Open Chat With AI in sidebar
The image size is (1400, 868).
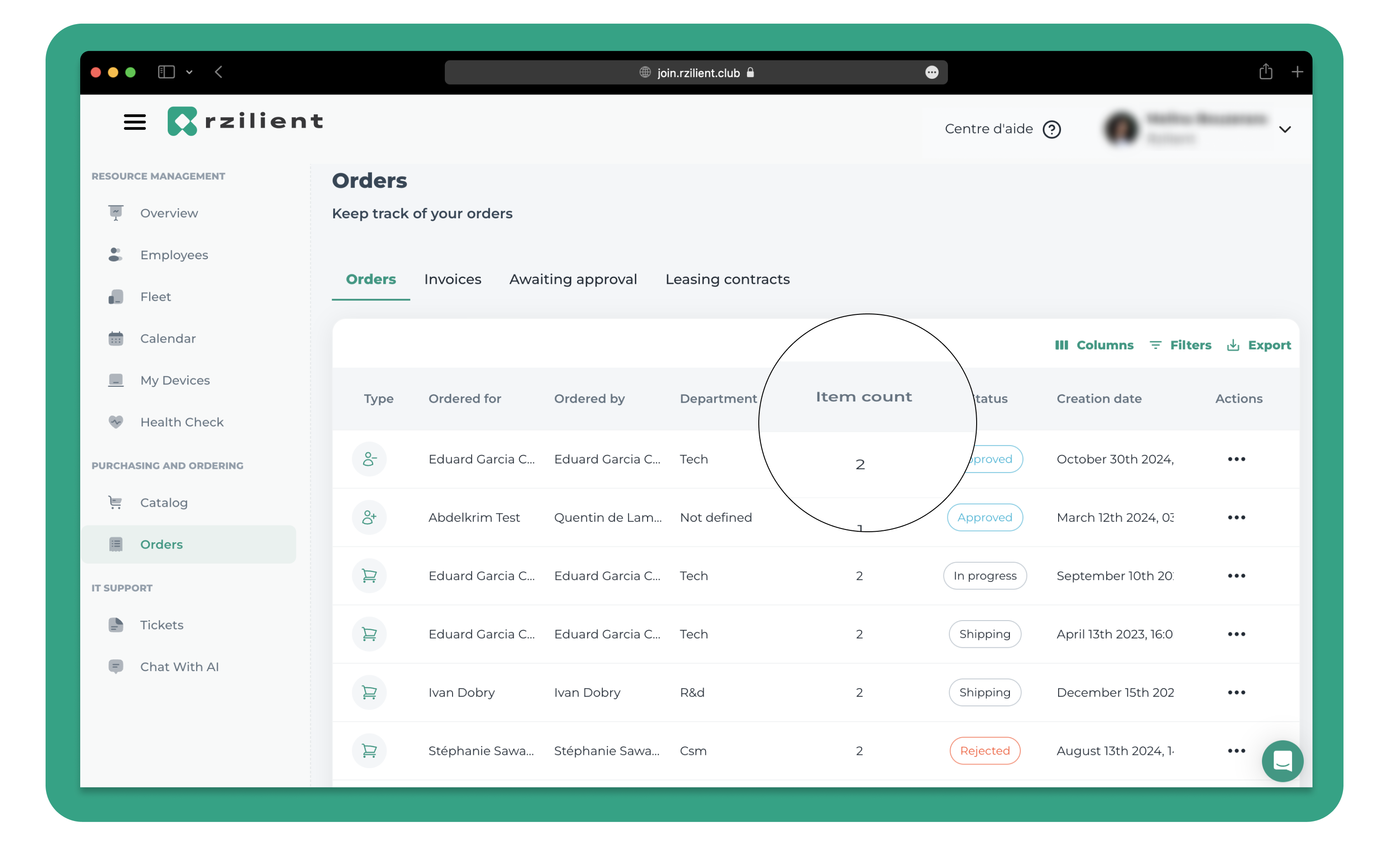(179, 667)
